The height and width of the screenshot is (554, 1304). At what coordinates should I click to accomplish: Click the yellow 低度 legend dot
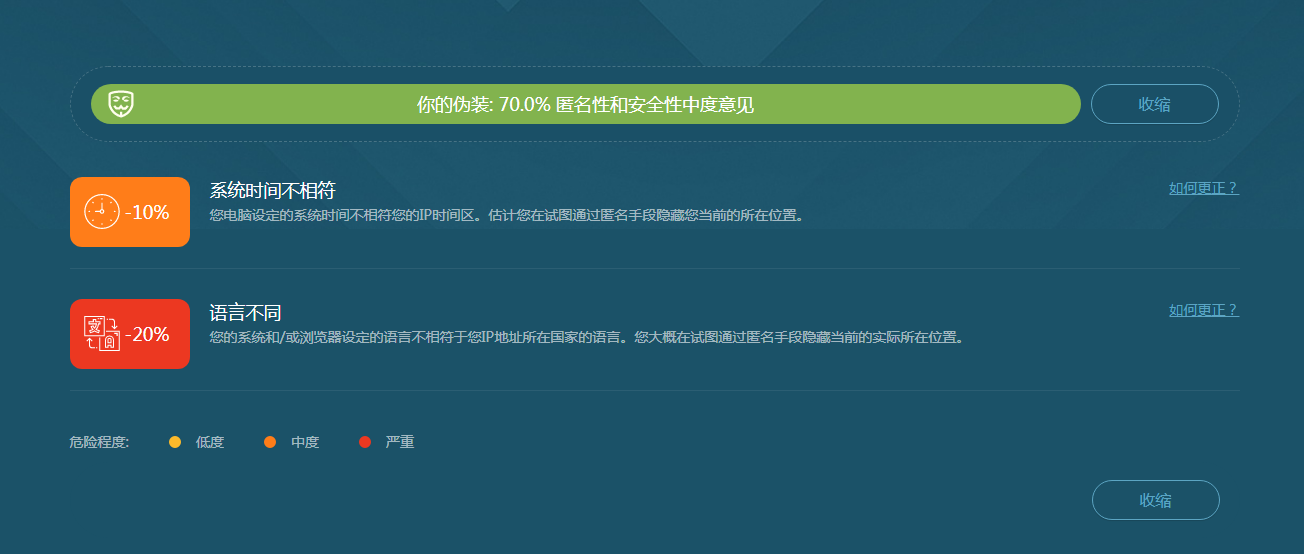(175, 442)
